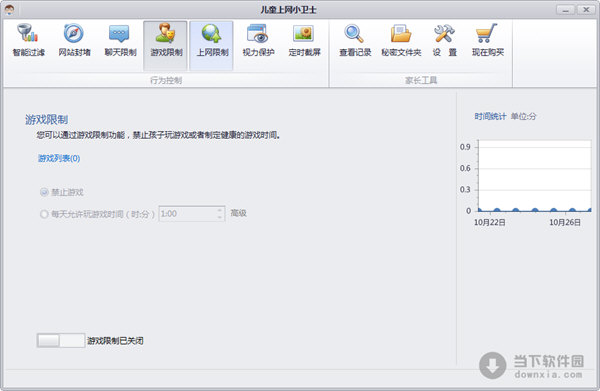This screenshot has height=391, width=600.
Task: Open the 秘密文件夹 secret folder
Action: (401, 41)
